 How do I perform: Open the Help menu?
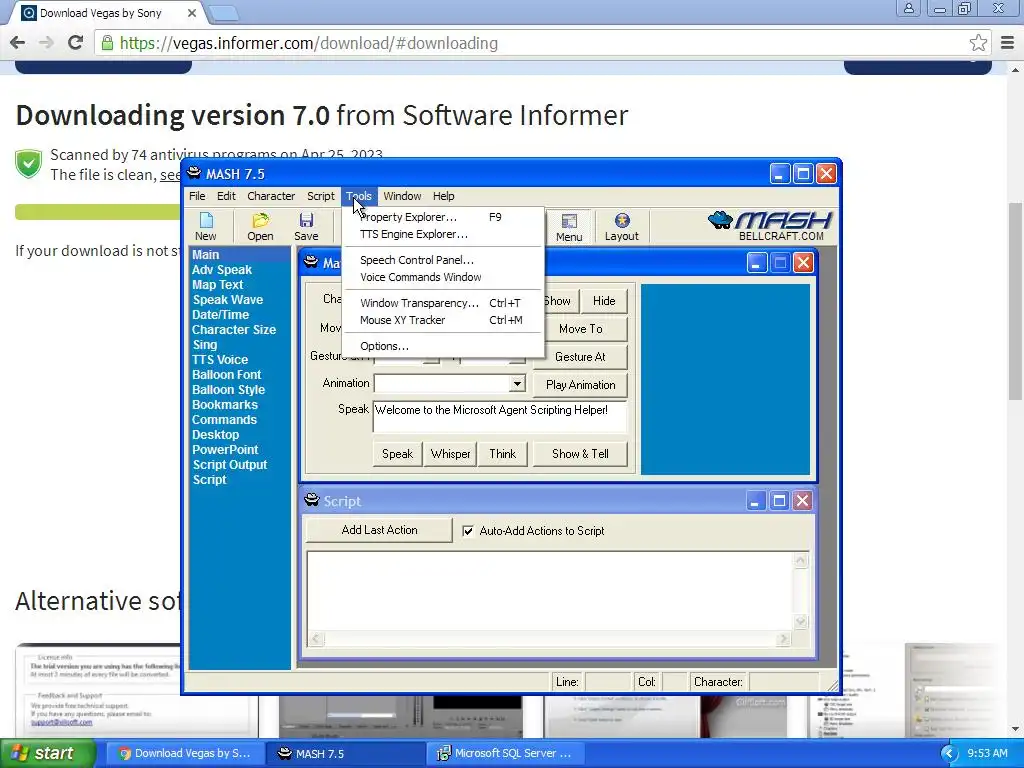point(443,196)
